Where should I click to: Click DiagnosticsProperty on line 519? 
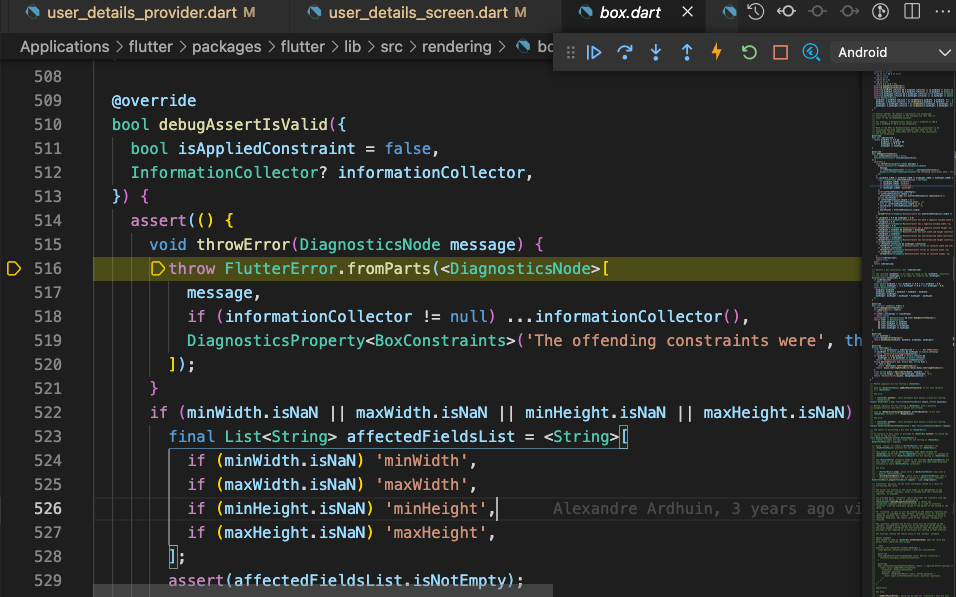tap(276, 340)
